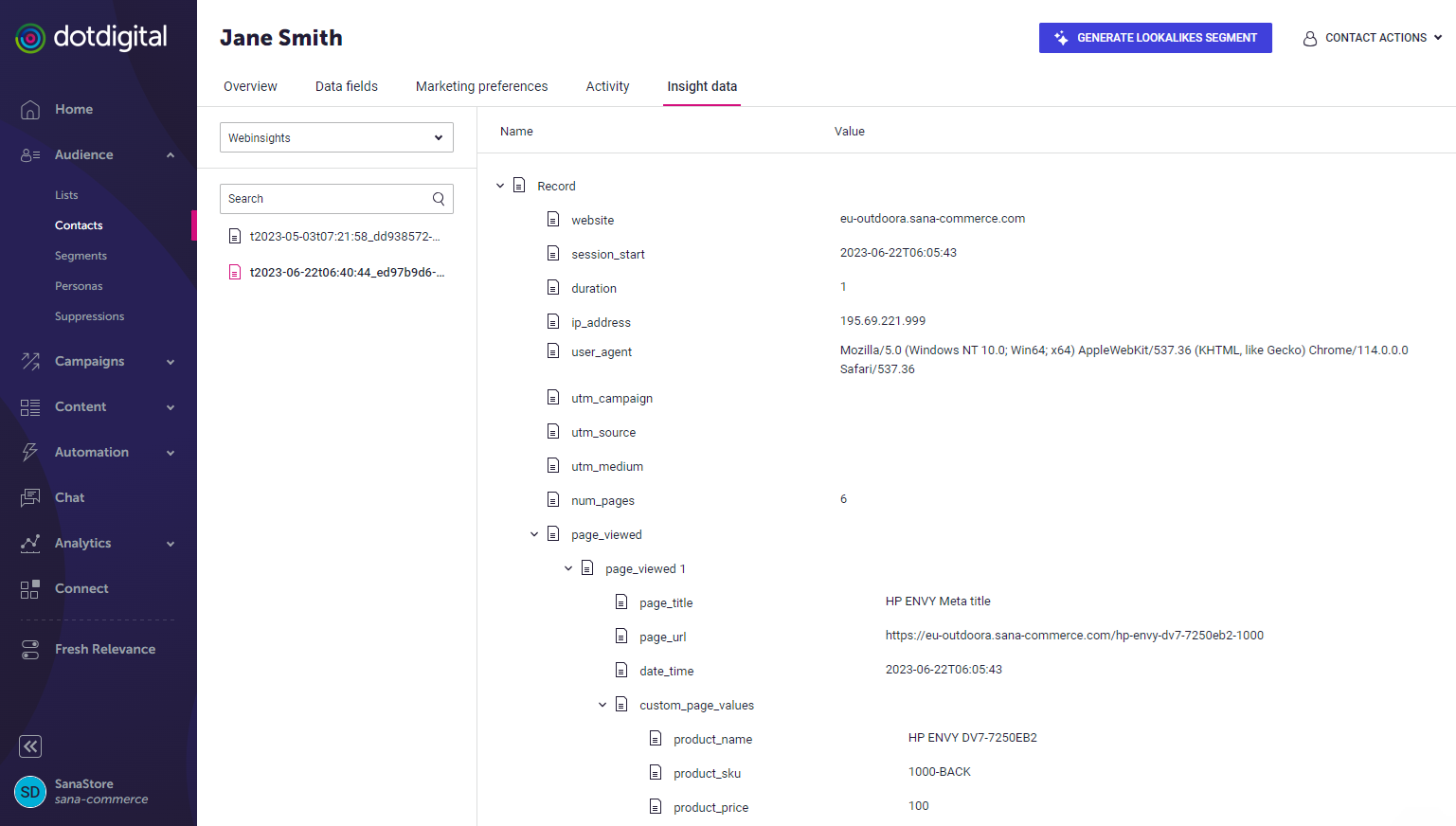
Task: Collapse the Record tree node
Action: (x=500, y=186)
